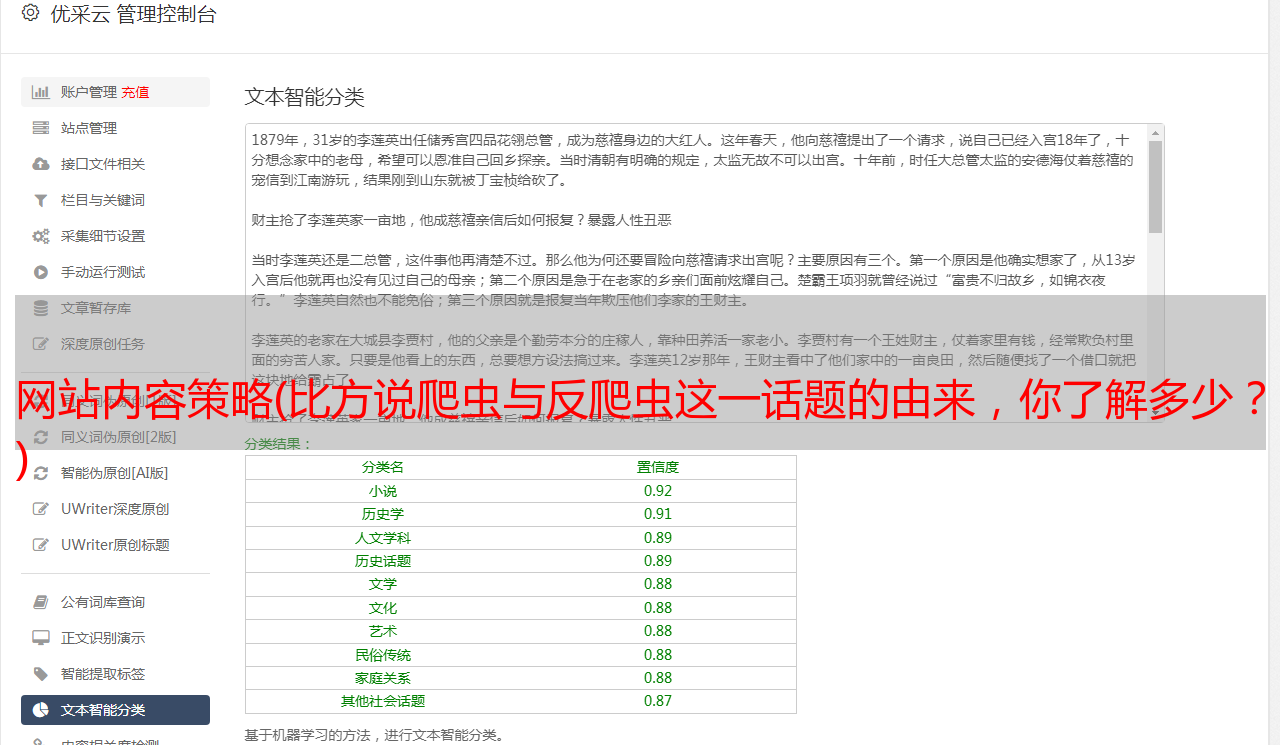Image resolution: width=1280 pixels, height=745 pixels.
Task: Select the 其他社会话题 category cell
Action: 383,701
